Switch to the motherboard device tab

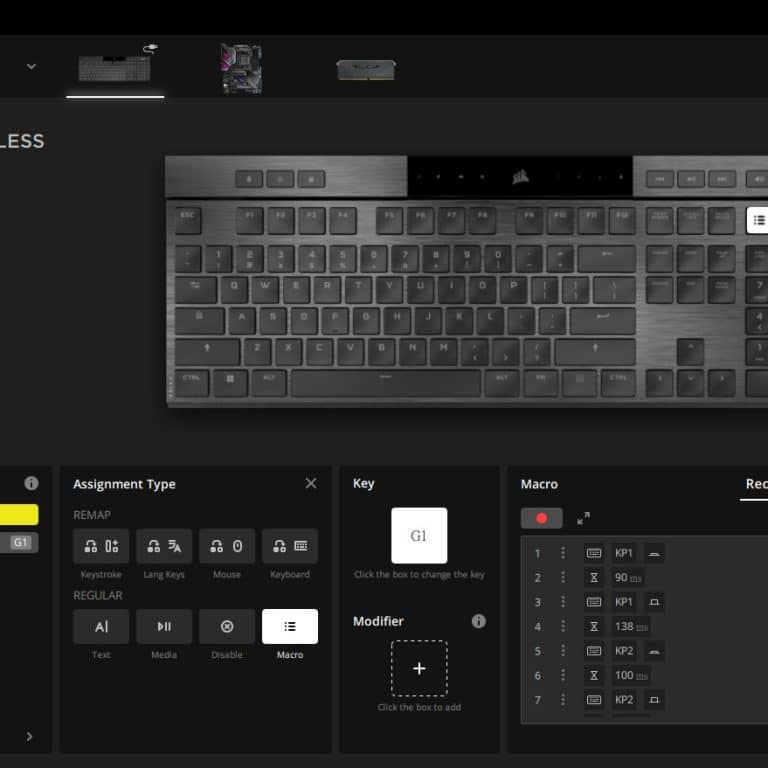[x=241, y=68]
